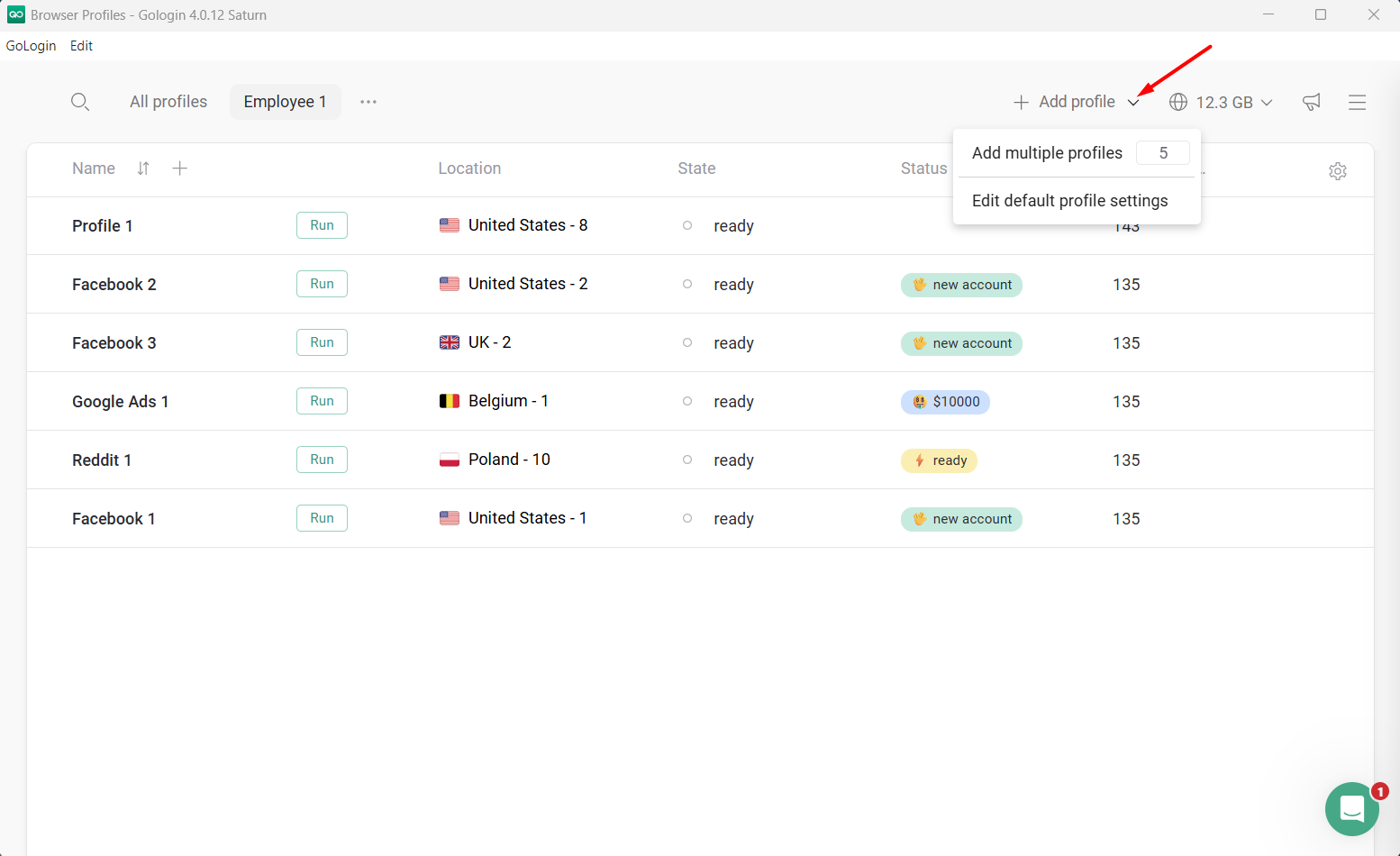Add a column with the plus icon
Screen dimensions: 1400x856
pyautogui.click(x=180, y=168)
